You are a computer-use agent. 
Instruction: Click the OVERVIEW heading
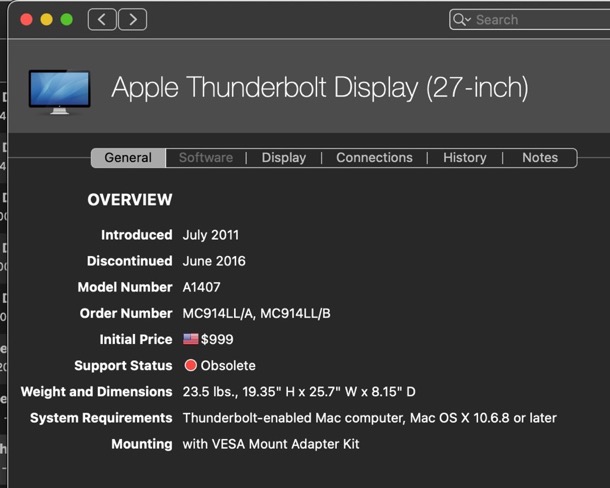[x=130, y=200]
